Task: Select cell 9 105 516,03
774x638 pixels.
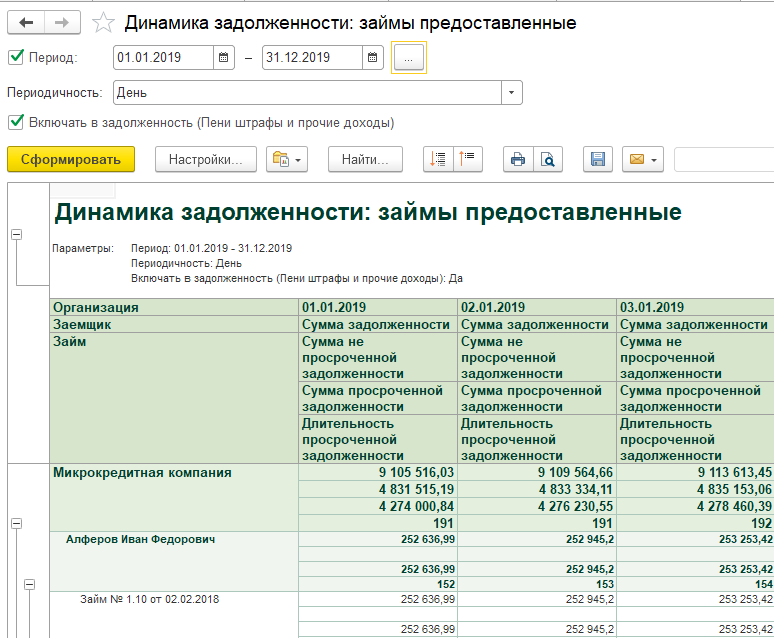Action: 378,472
